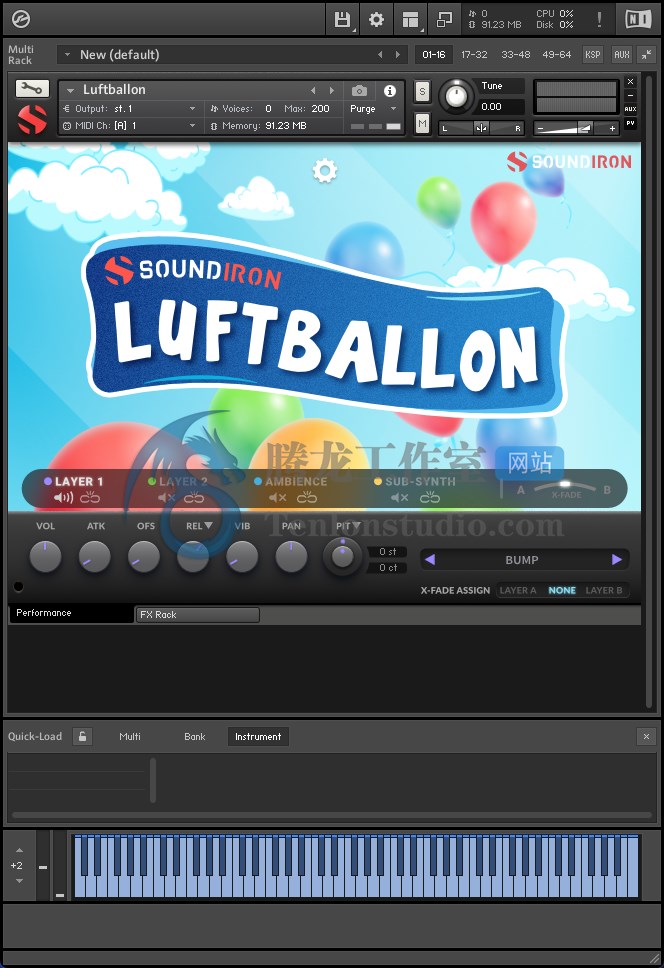Viewport: 664px width, 968px height.
Task: Click the save floppy disk icon
Action: pos(342,20)
